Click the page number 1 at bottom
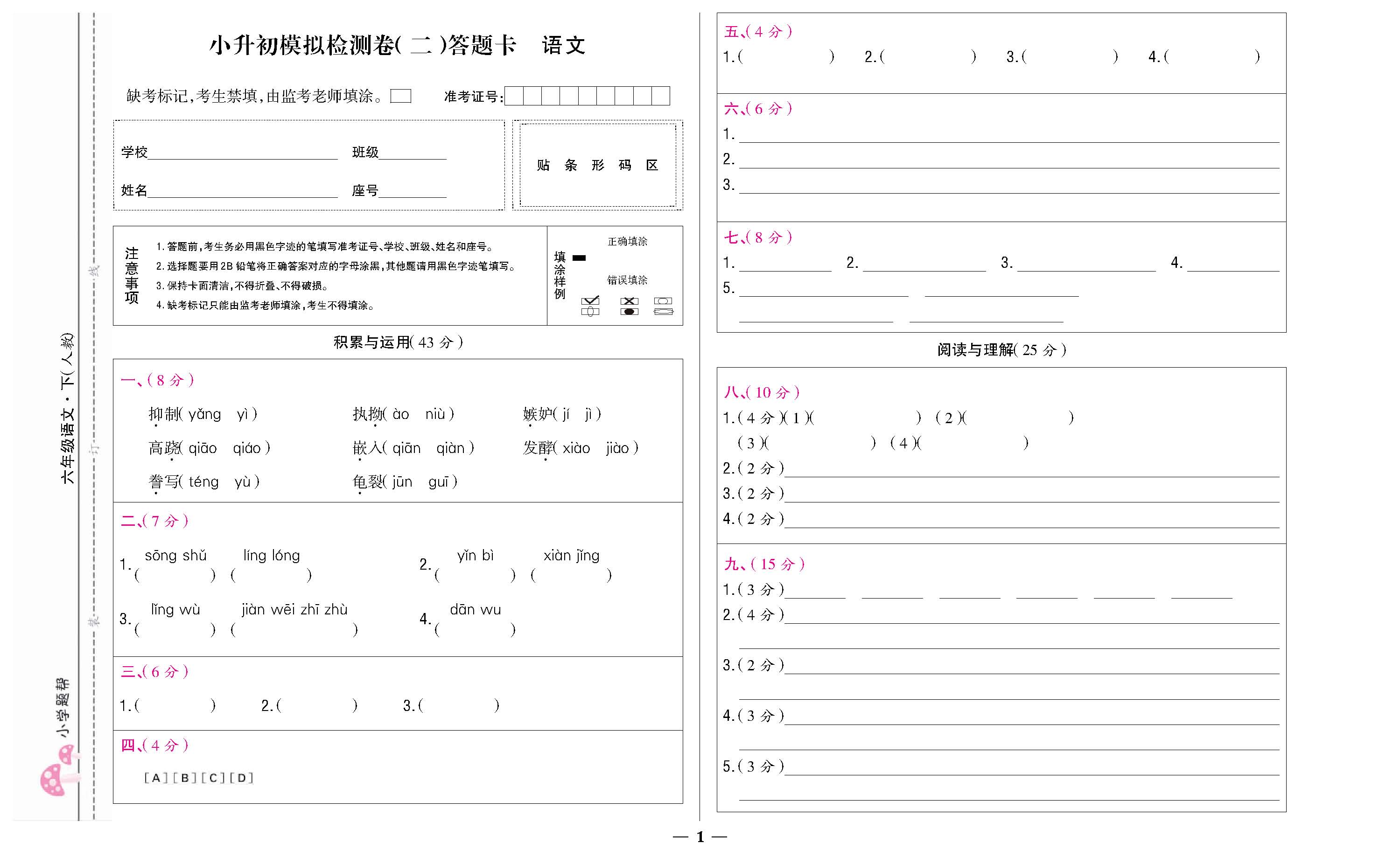 pyautogui.click(x=700, y=836)
